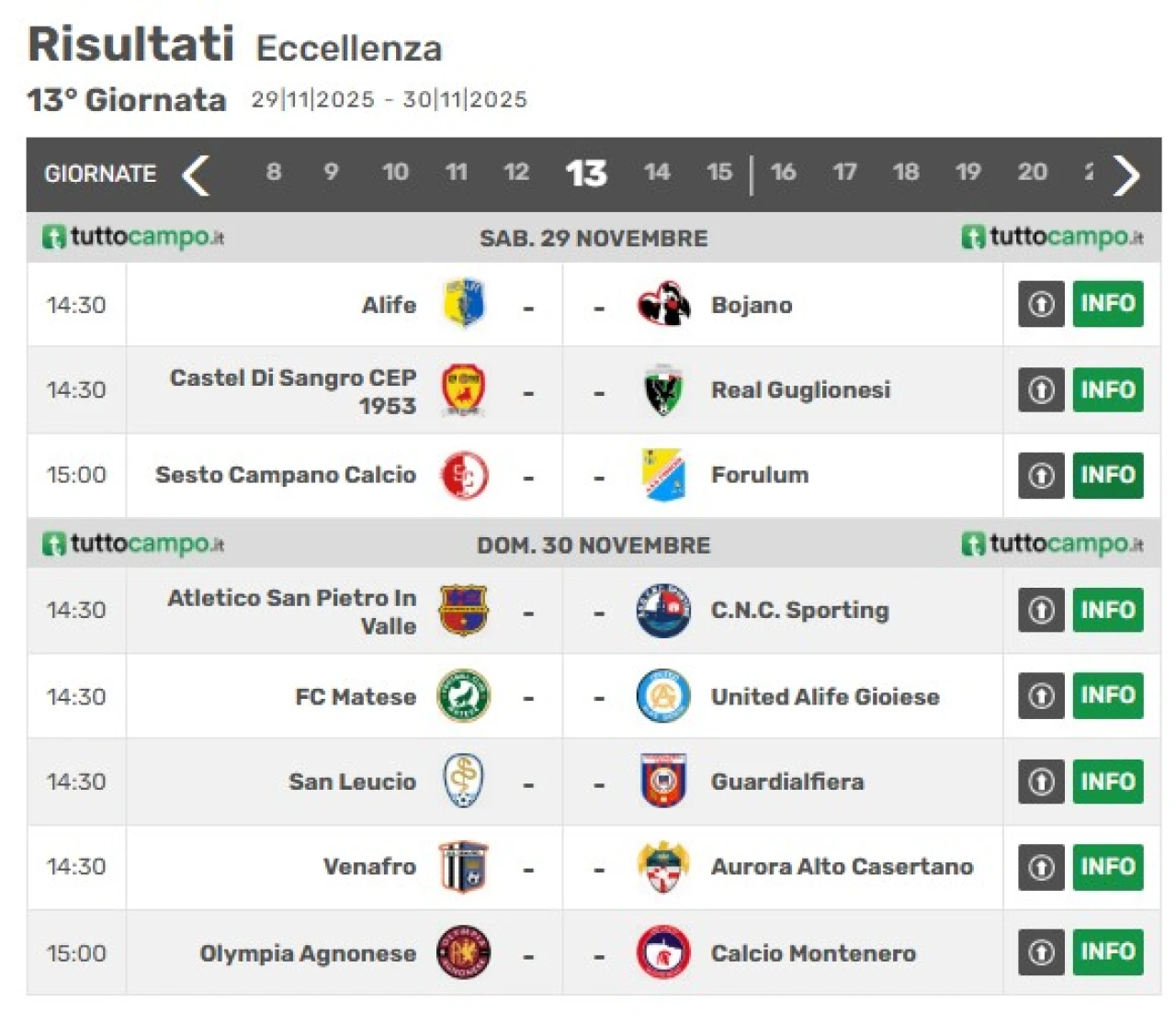
Task: Click the Guardialfiera team crest
Action: (663, 781)
